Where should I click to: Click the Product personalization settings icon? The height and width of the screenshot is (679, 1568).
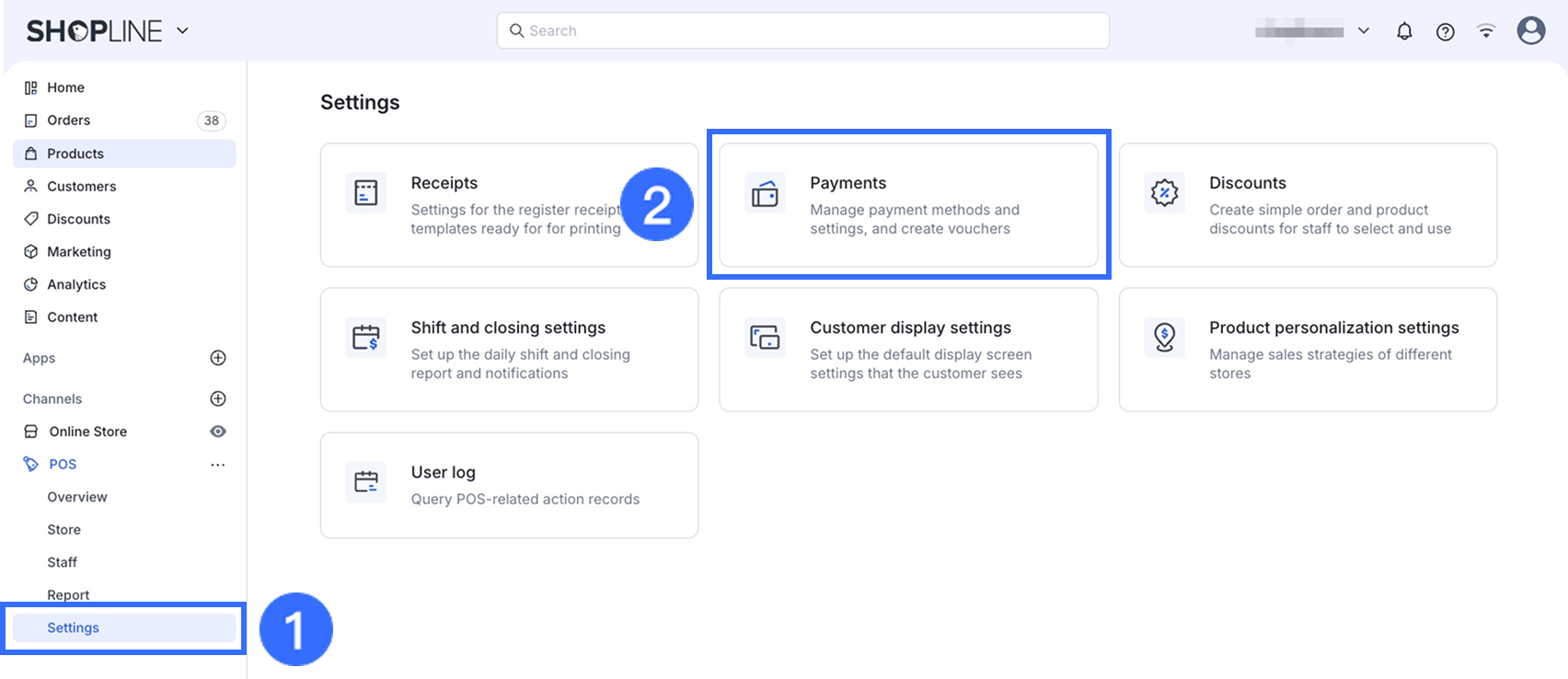tap(1164, 338)
